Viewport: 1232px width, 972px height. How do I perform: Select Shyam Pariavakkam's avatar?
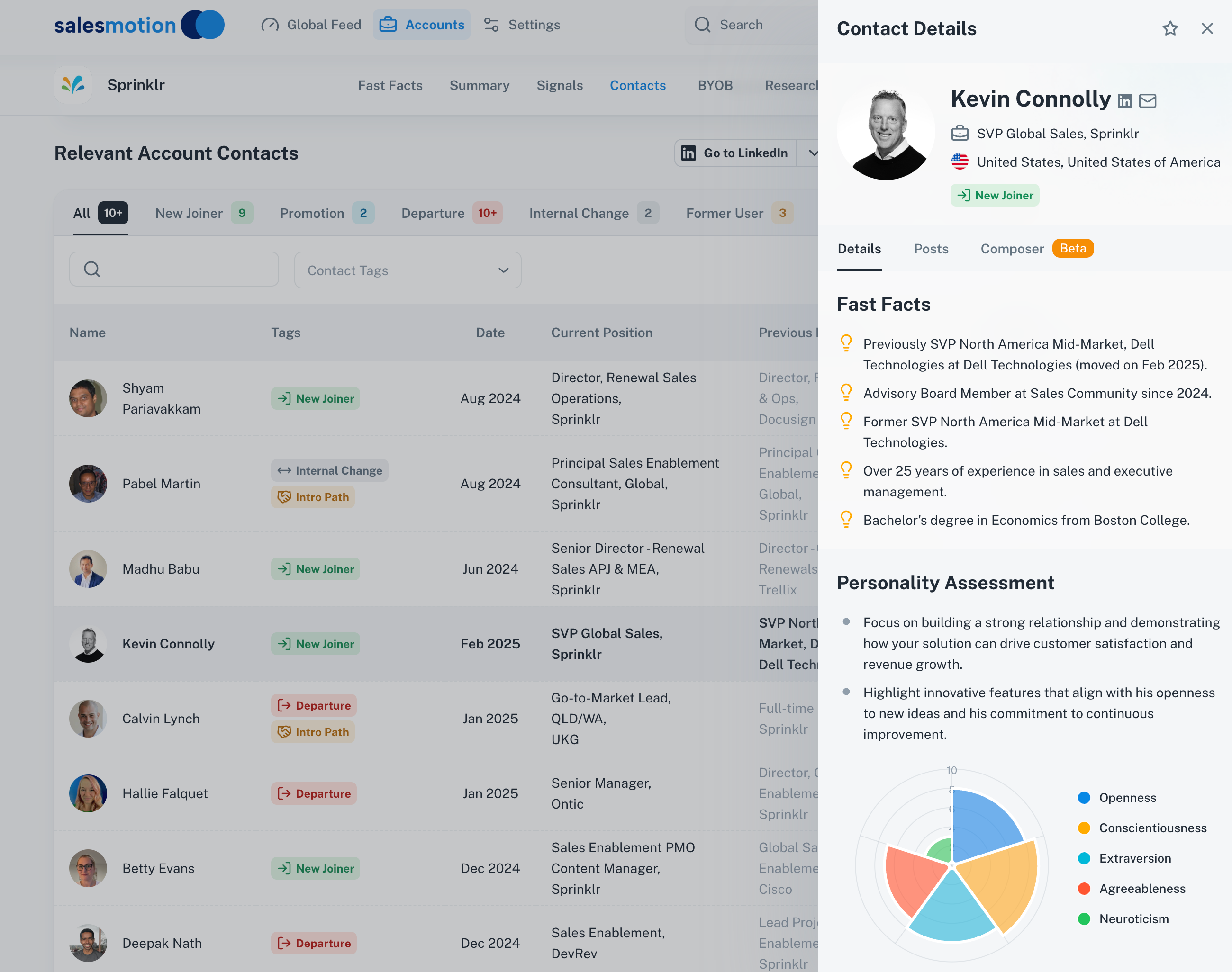(x=88, y=398)
